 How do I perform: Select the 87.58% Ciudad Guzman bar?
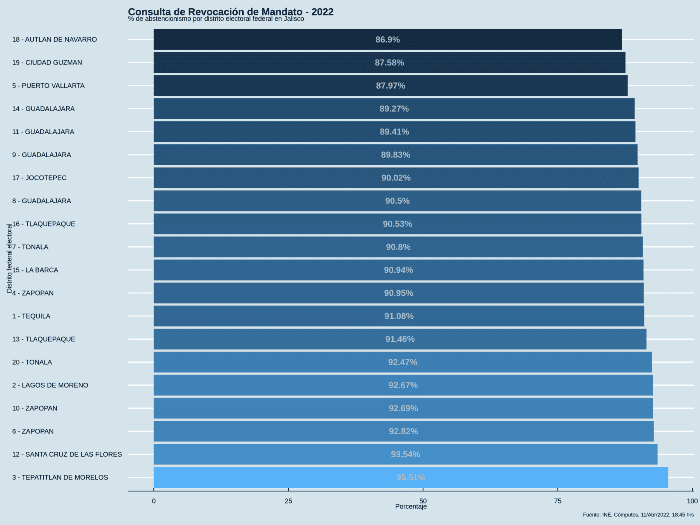tap(389, 62)
